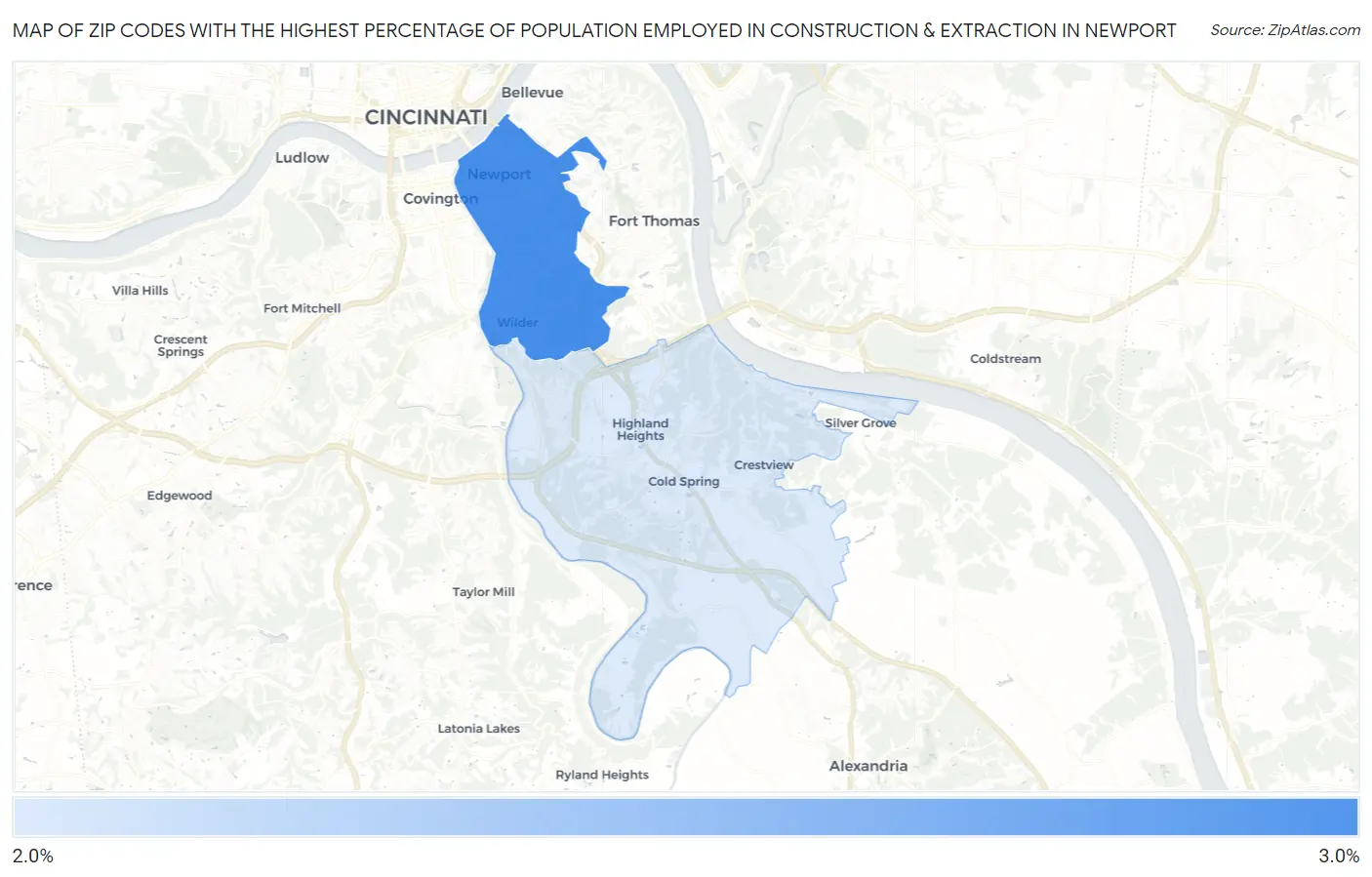Click the Coldstream map label
The image size is (1372, 877).
1005,359
